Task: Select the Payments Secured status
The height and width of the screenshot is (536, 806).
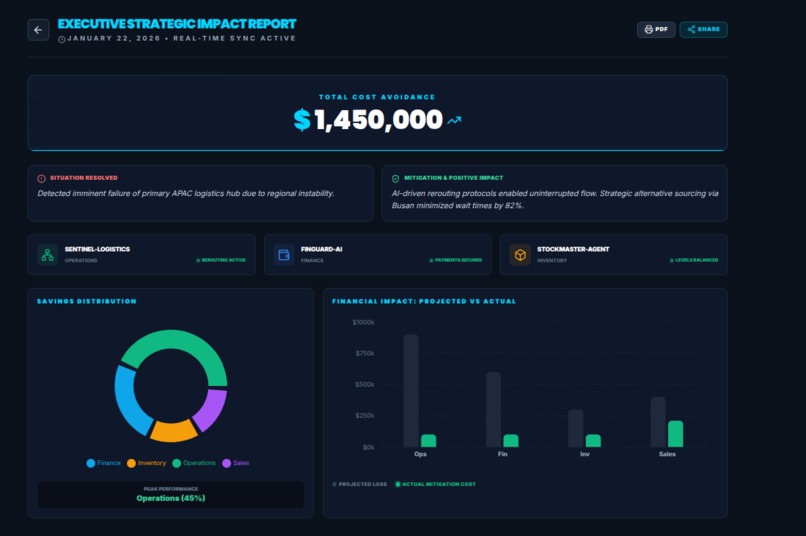Action: (x=456, y=260)
